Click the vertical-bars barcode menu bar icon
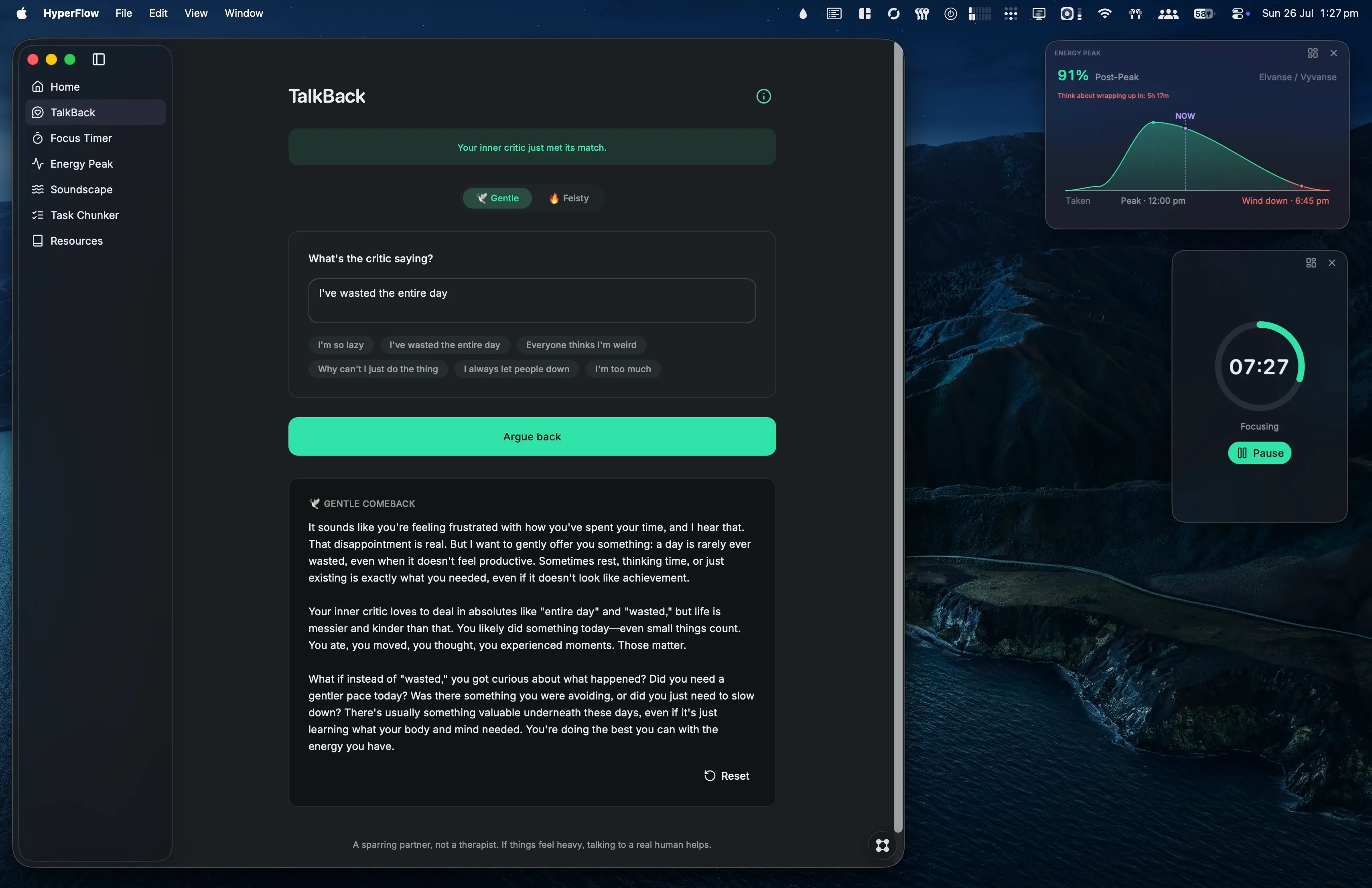 point(979,13)
